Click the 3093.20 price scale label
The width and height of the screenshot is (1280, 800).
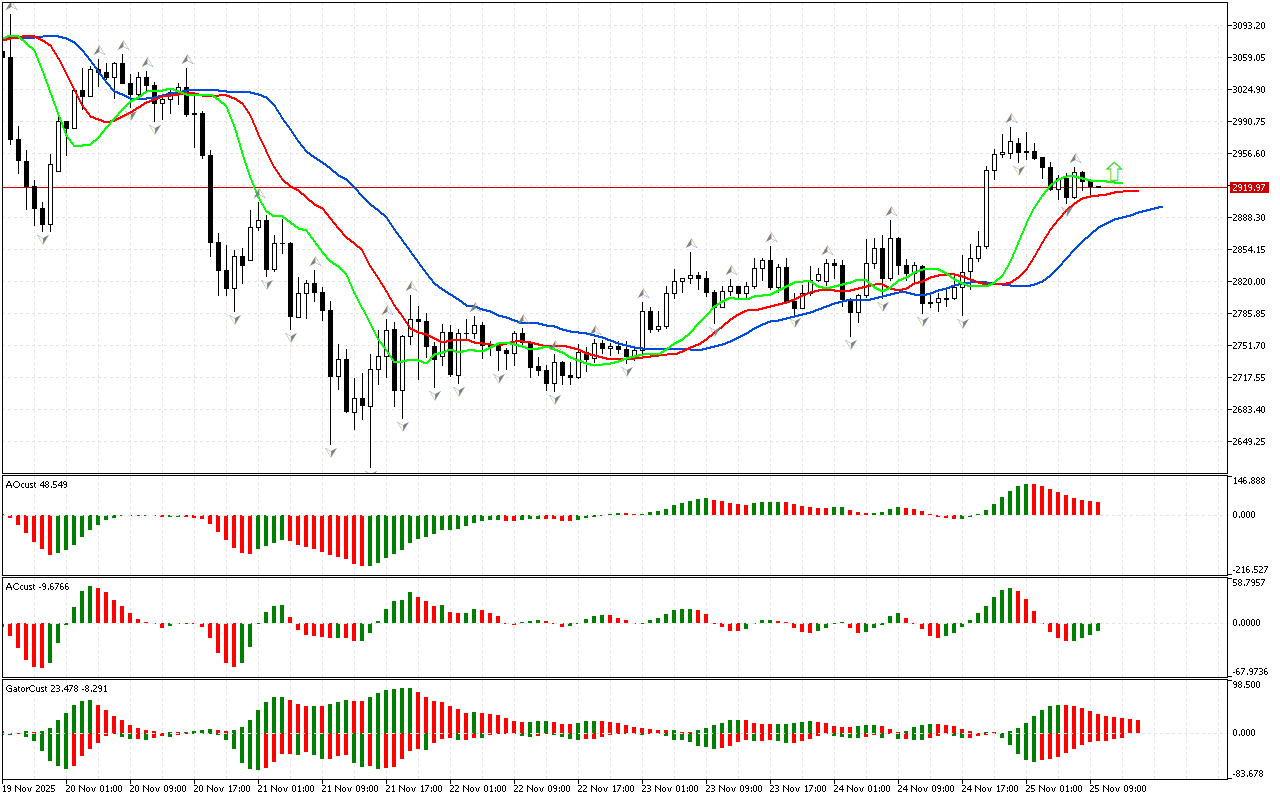[x=1249, y=25]
